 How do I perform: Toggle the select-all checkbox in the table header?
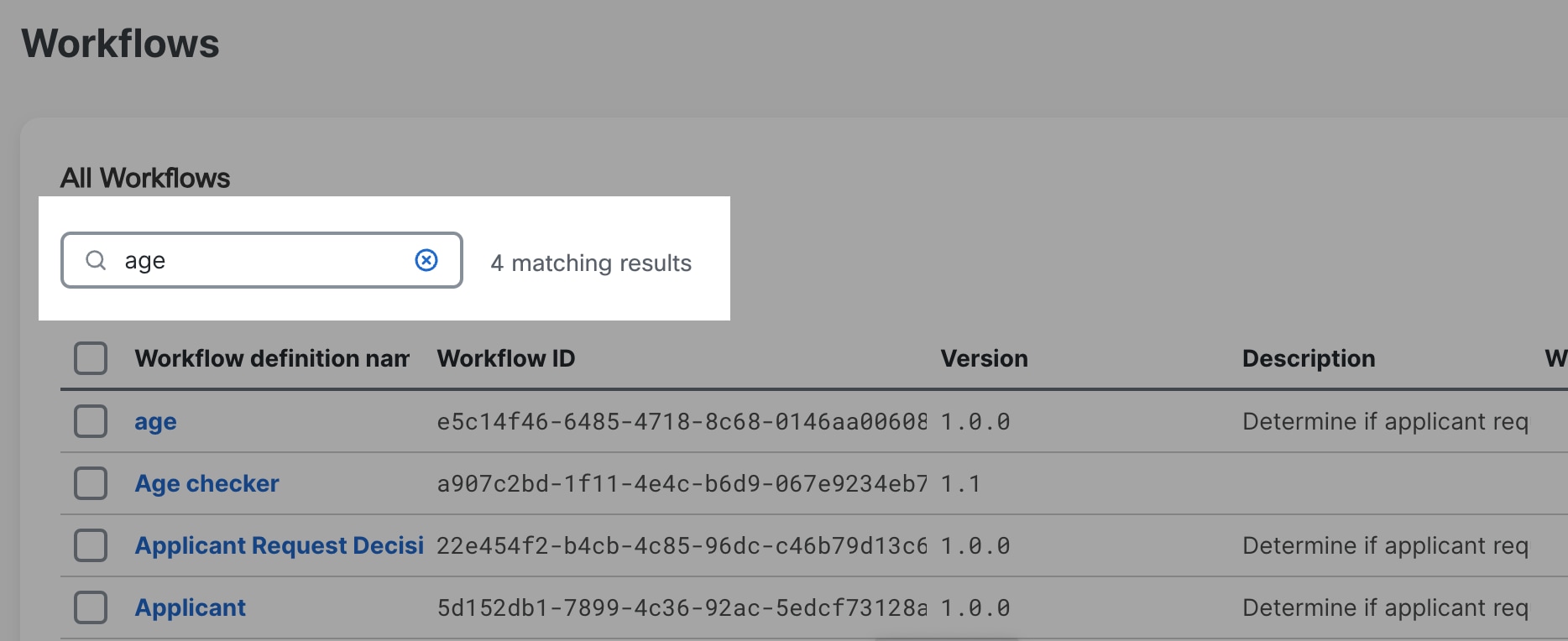(x=91, y=358)
